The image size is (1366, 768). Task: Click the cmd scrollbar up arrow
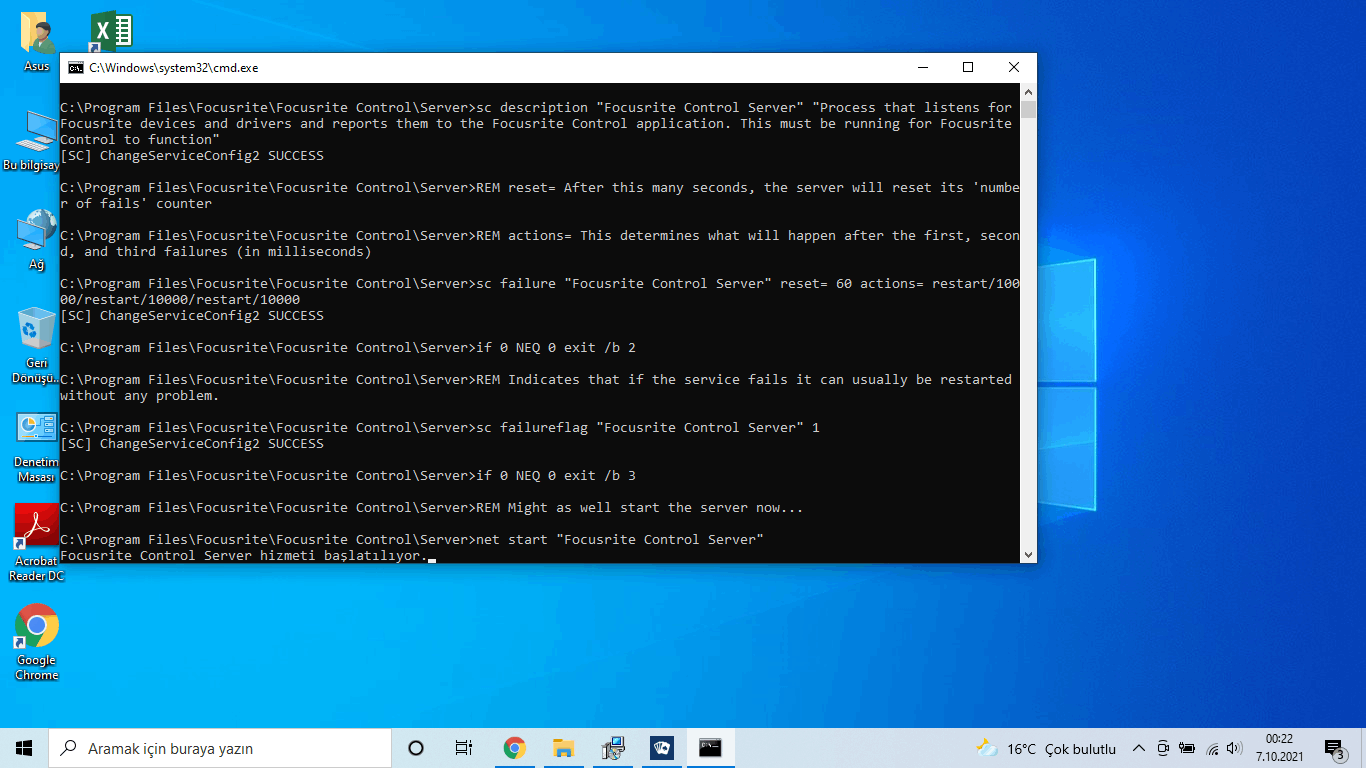coord(1028,92)
